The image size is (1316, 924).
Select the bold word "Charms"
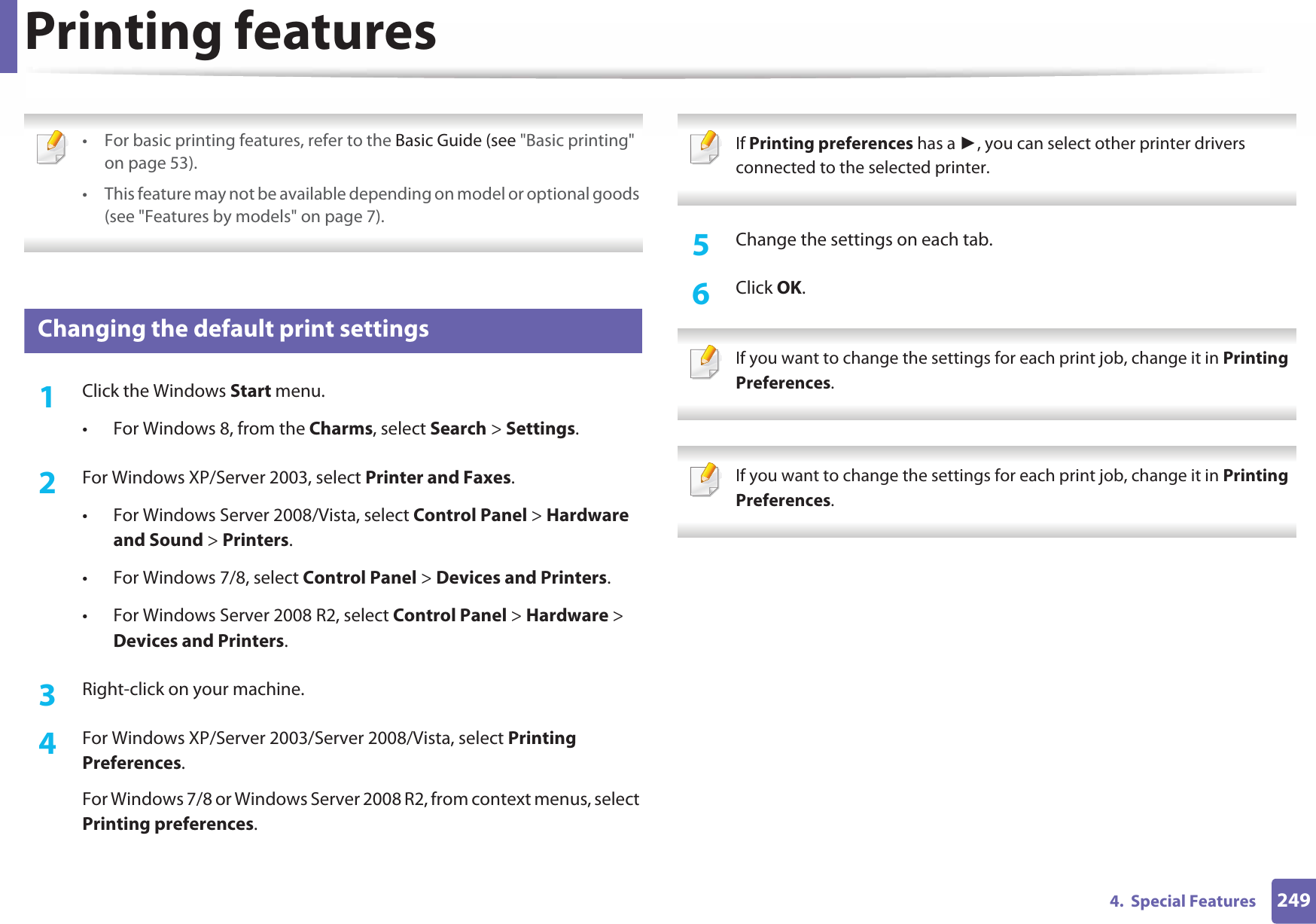click(341, 428)
